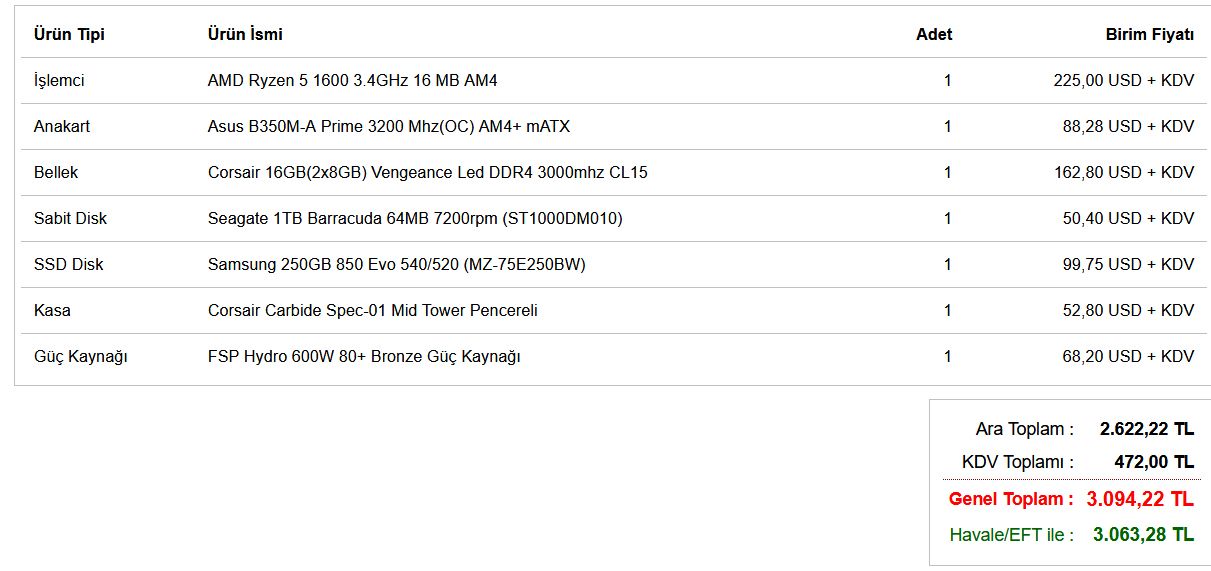Click the Genel Toplam amount 3.094,22 TL
Screen dimensions: 1211x571
click(x=1140, y=499)
